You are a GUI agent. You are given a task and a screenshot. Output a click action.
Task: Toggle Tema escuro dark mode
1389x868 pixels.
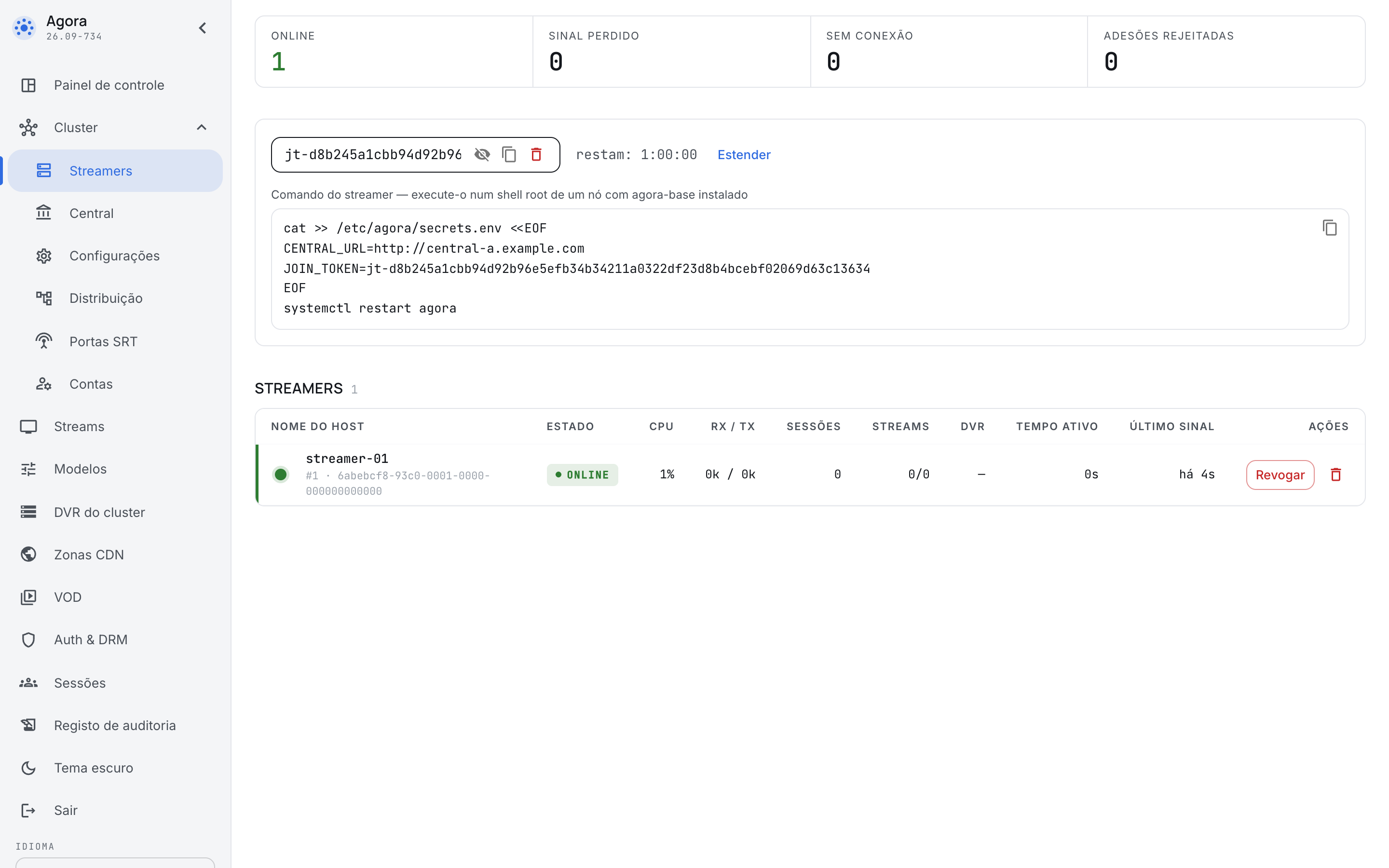click(x=115, y=768)
